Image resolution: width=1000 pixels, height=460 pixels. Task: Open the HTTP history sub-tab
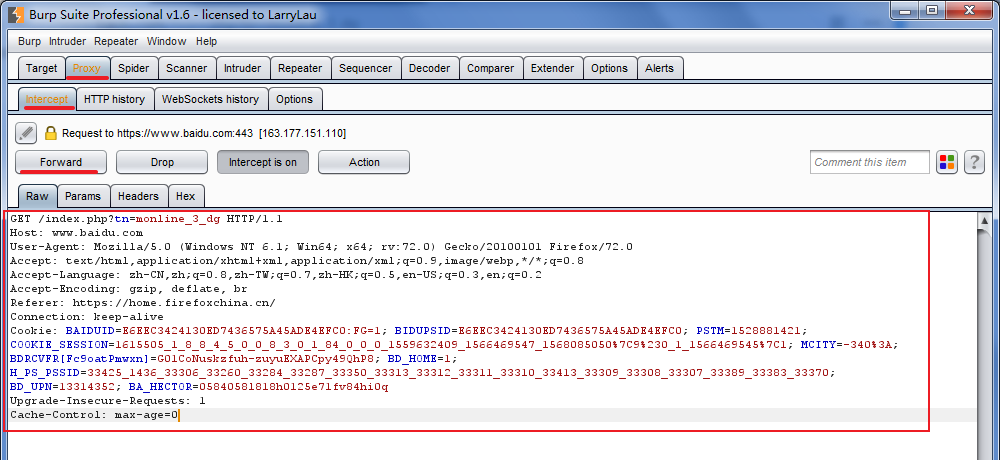[115, 100]
